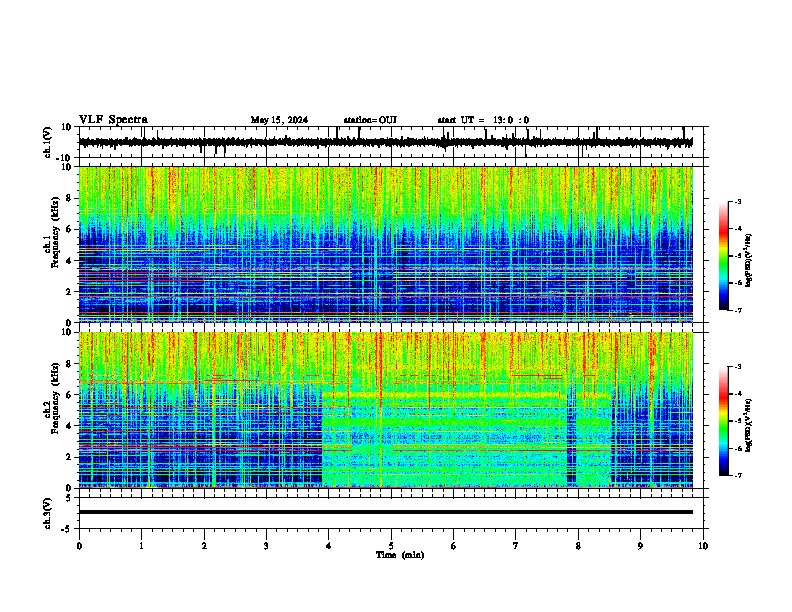
Task: Select the date text "May 15, 2024"
Action: pos(279,120)
